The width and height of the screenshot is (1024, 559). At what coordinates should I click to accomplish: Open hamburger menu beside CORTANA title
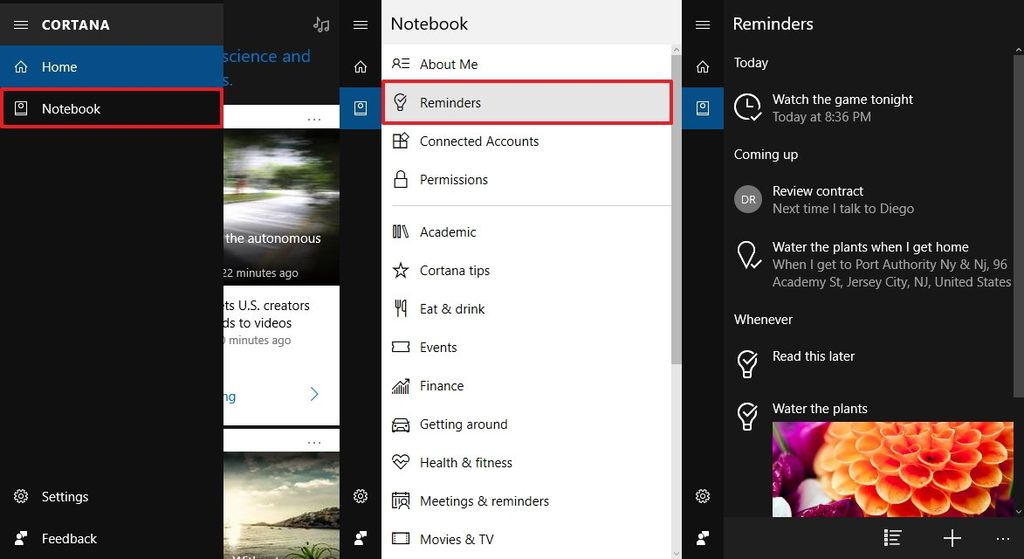point(21,25)
